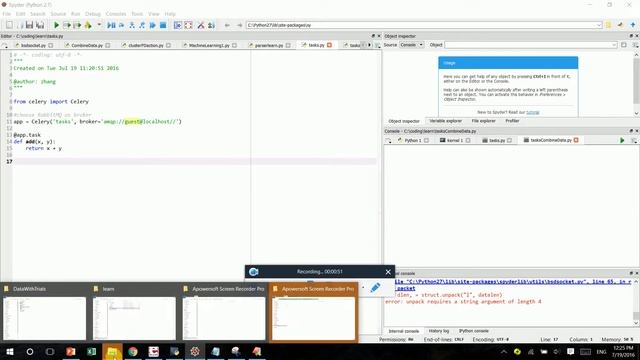Open Excel from the taskbar
This screenshot has width=640, height=360.
tap(91, 351)
